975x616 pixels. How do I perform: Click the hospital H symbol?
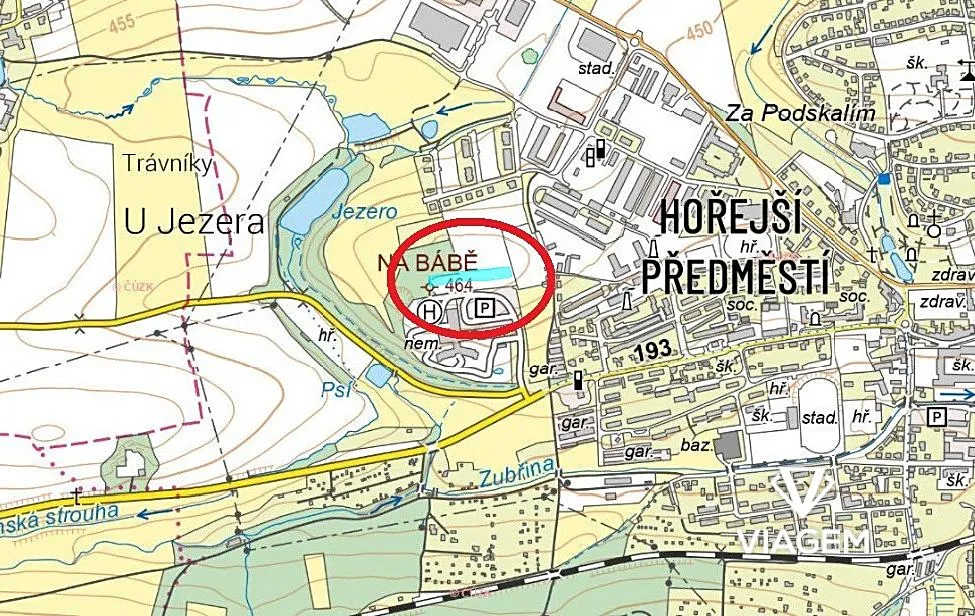(430, 310)
